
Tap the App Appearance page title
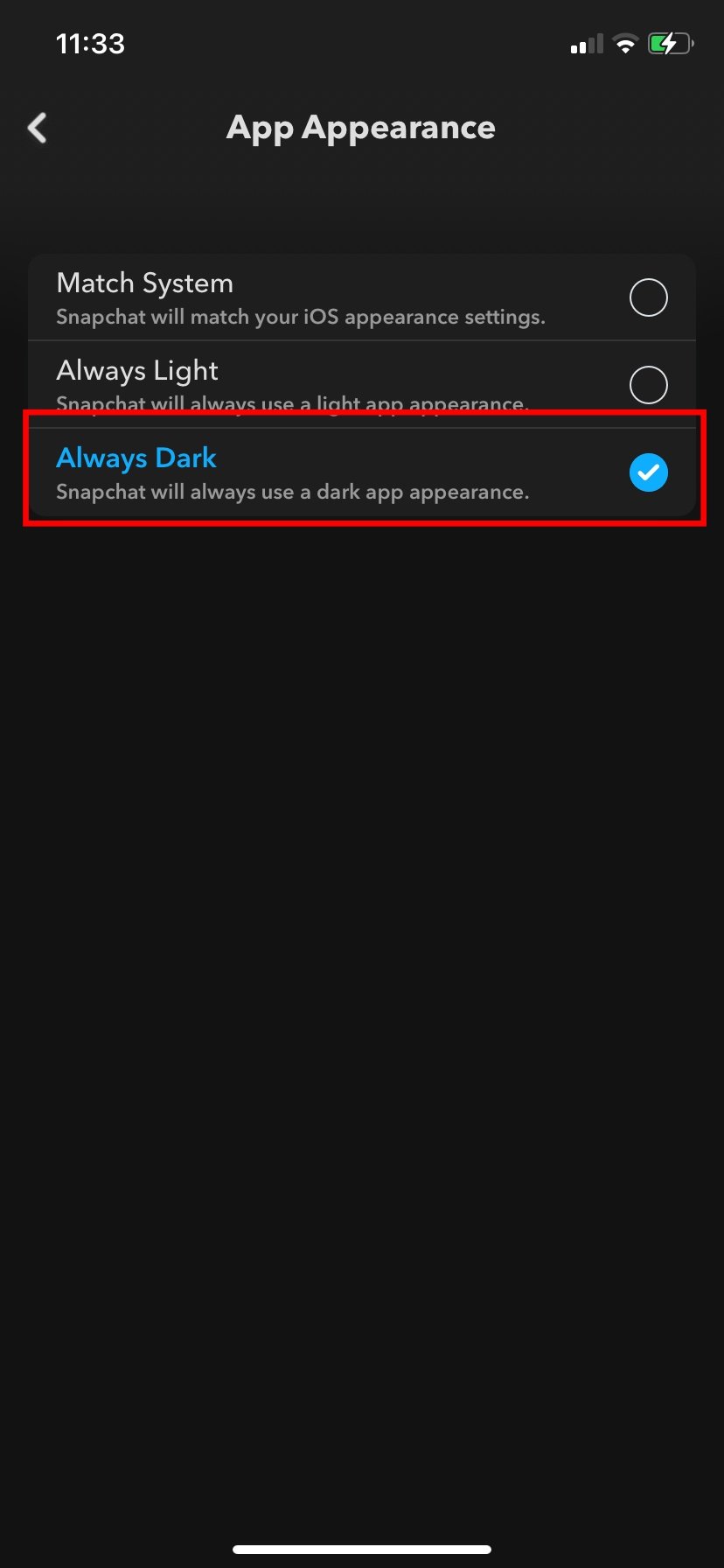point(361,128)
